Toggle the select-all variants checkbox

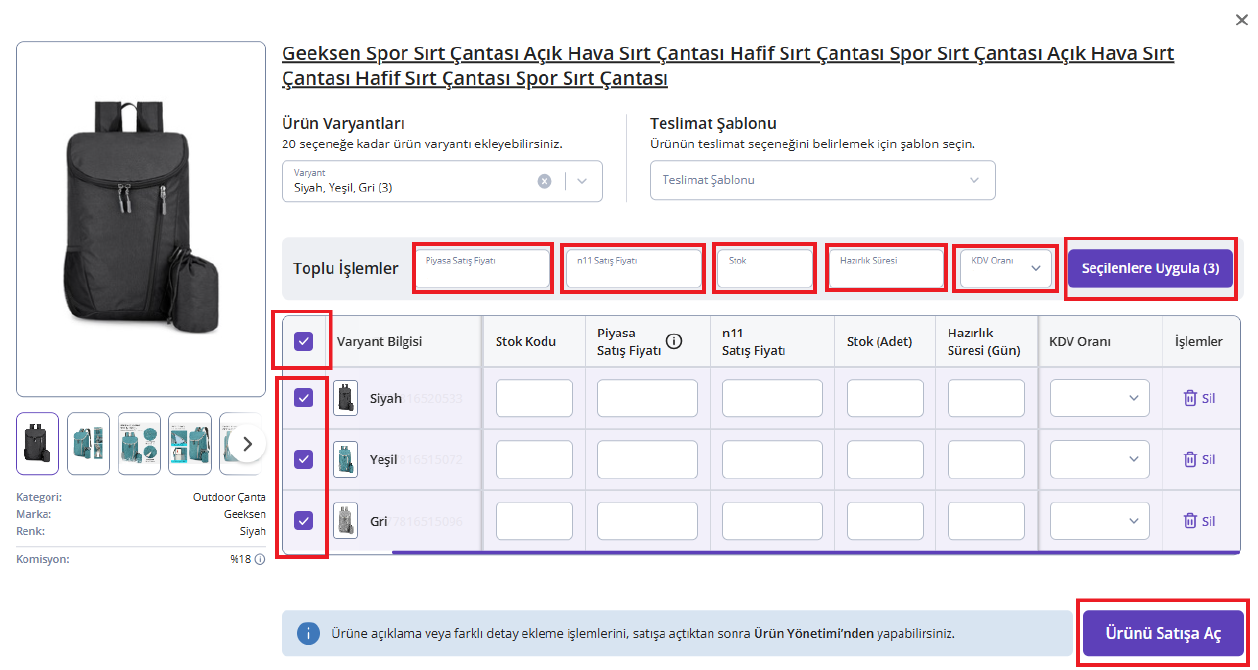coord(304,341)
